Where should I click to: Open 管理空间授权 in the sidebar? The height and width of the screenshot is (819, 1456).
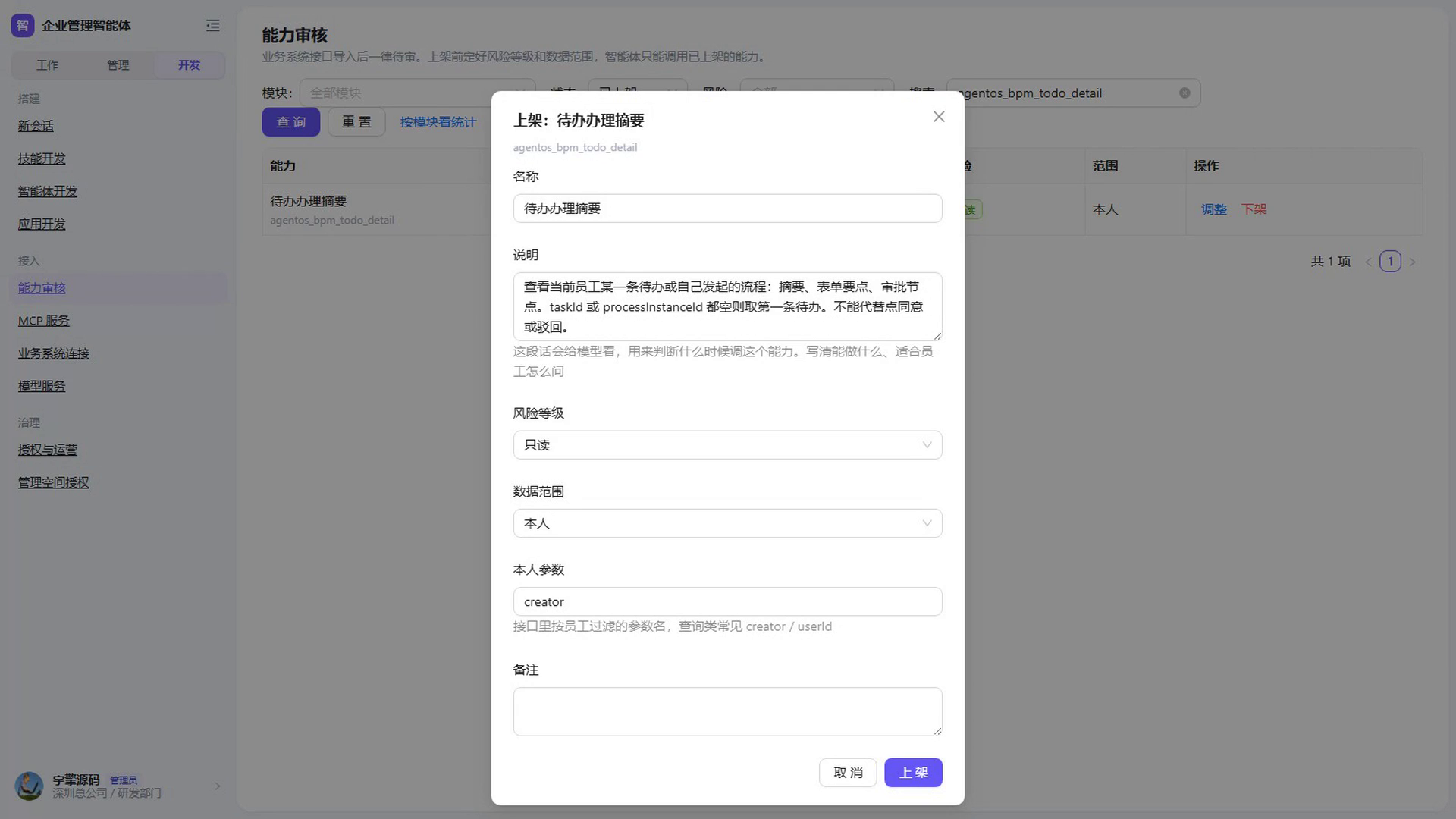[x=54, y=482]
